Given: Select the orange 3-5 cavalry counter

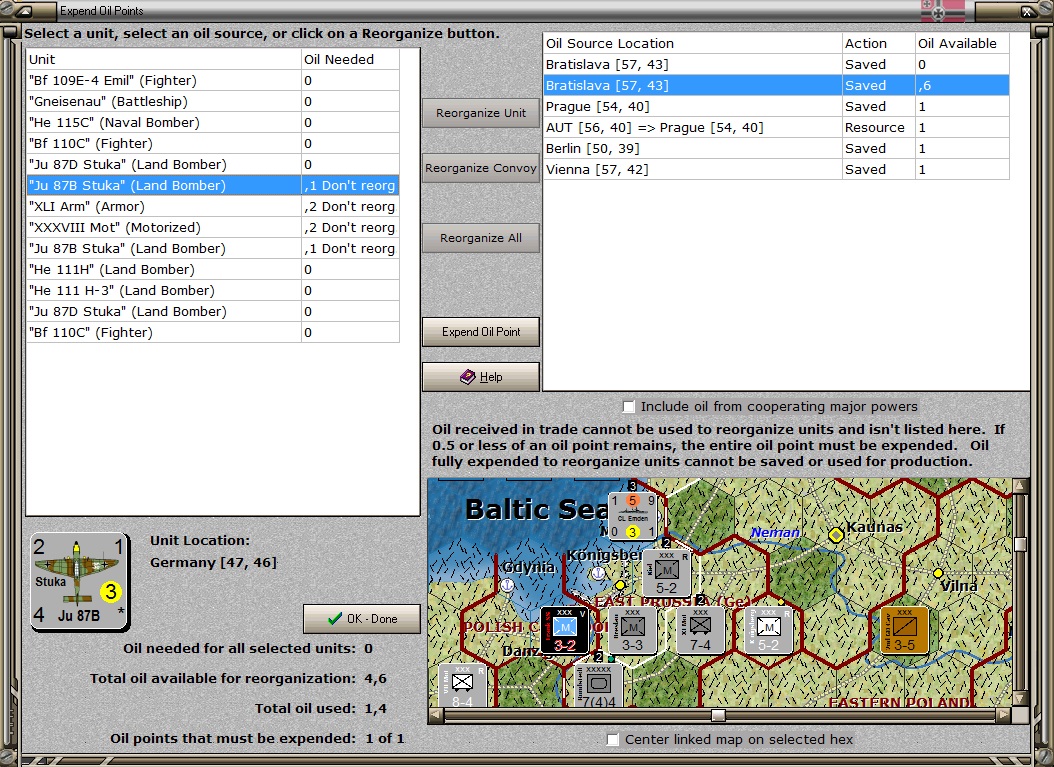Looking at the screenshot, I should [904, 630].
